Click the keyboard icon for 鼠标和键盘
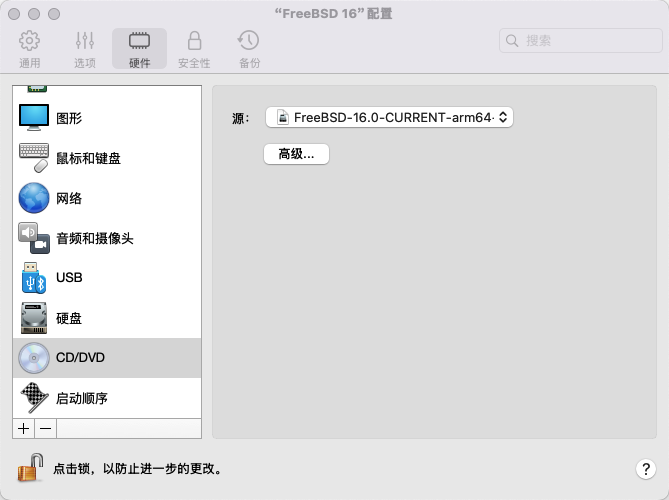The height and width of the screenshot is (500, 669). pos(34,158)
